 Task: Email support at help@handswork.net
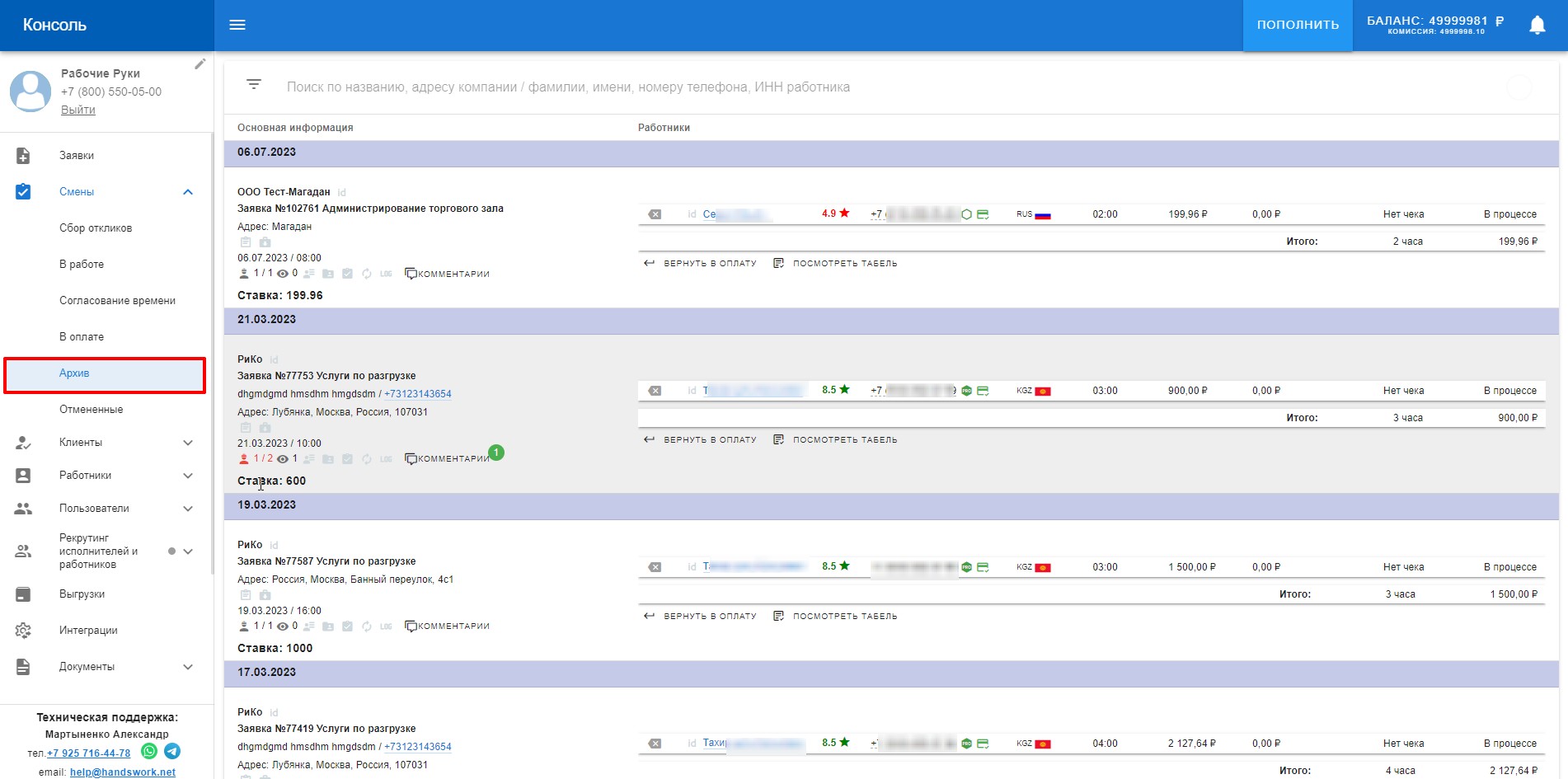click(123, 772)
